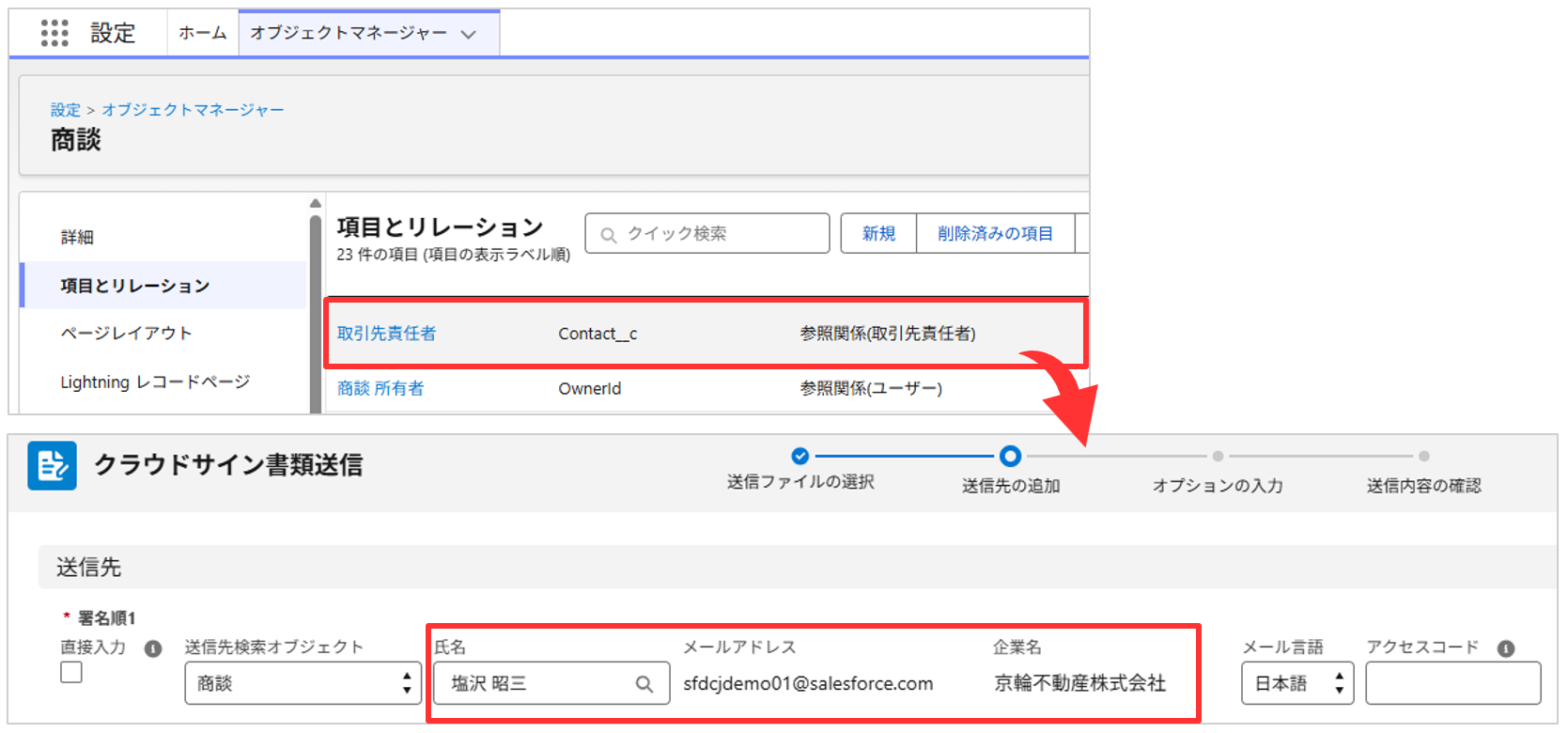Open the 送信先検索オブジェクト dropdown showing 商談
Image resolution: width=1568 pixels, height=733 pixels.
[x=303, y=683]
